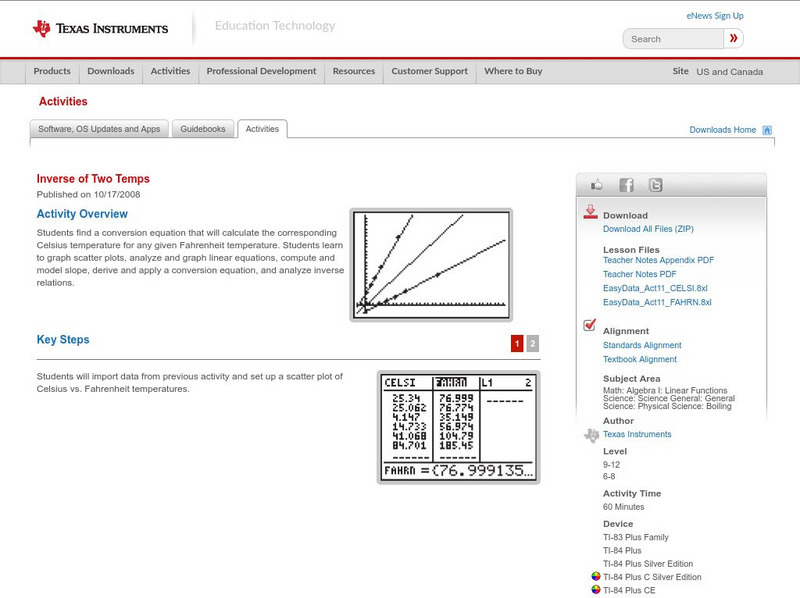800x598 pixels.
Task: Click the 9-12 level entry
Action: click(611, 465)
